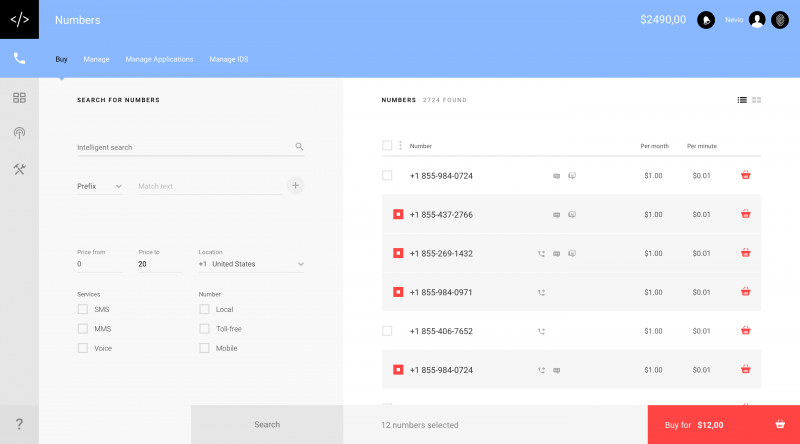Open the tools hammer sidebar icon

click(19, 169)
